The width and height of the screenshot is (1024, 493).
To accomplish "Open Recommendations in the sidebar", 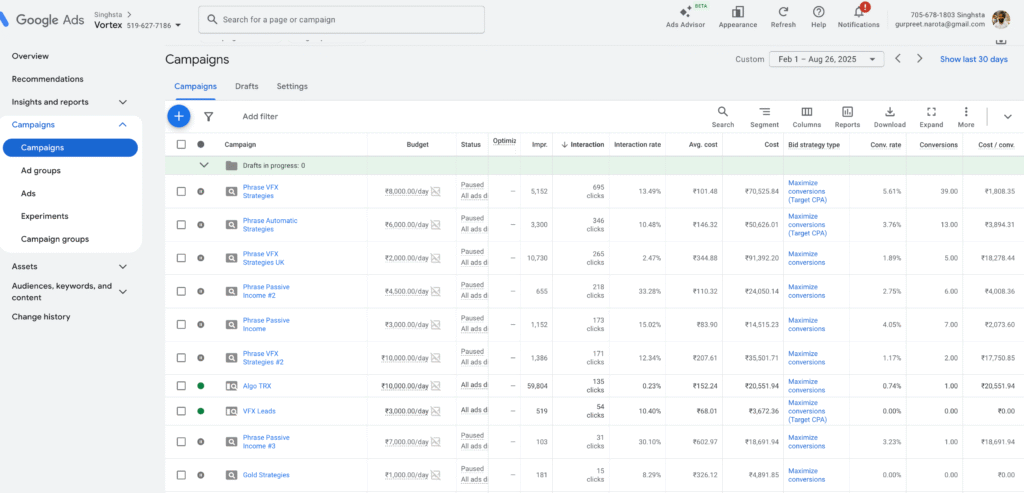I will (48, 79).
